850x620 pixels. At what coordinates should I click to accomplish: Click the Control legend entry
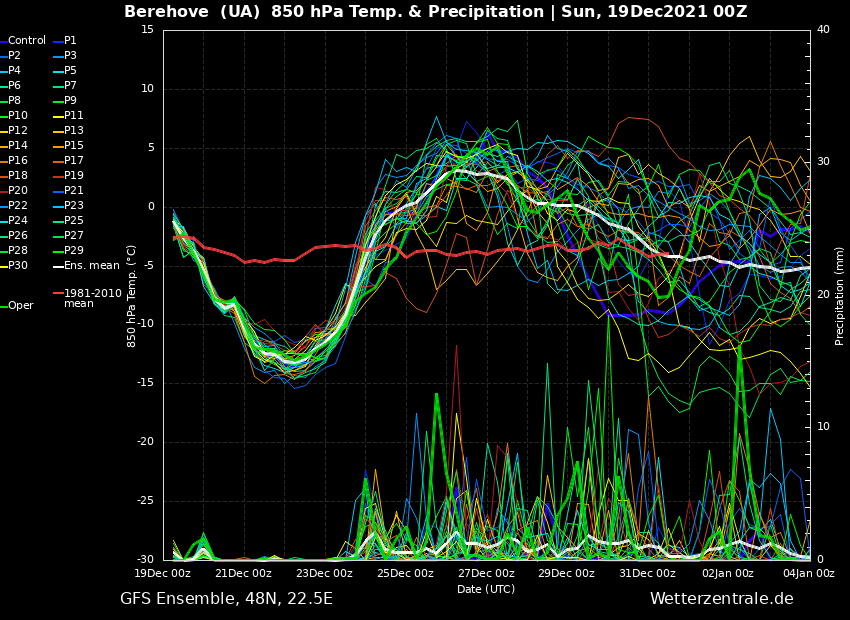coord(27,41)
